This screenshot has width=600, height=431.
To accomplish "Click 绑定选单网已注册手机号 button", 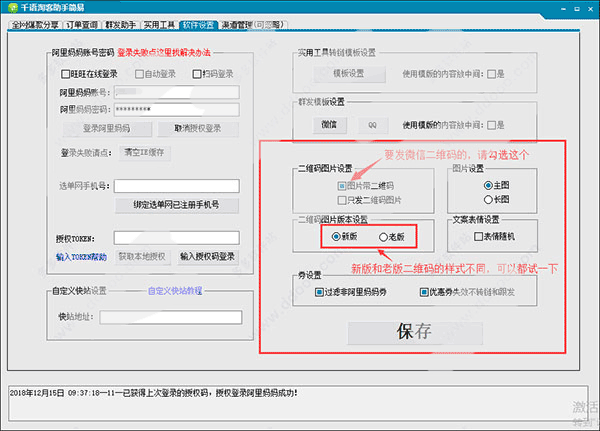I will click(x=177, y=205).
